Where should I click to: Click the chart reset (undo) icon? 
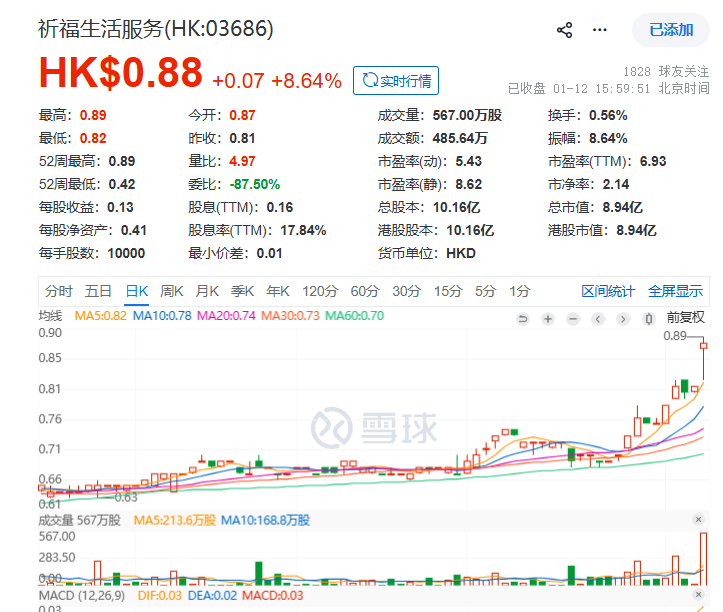point(522,319)
